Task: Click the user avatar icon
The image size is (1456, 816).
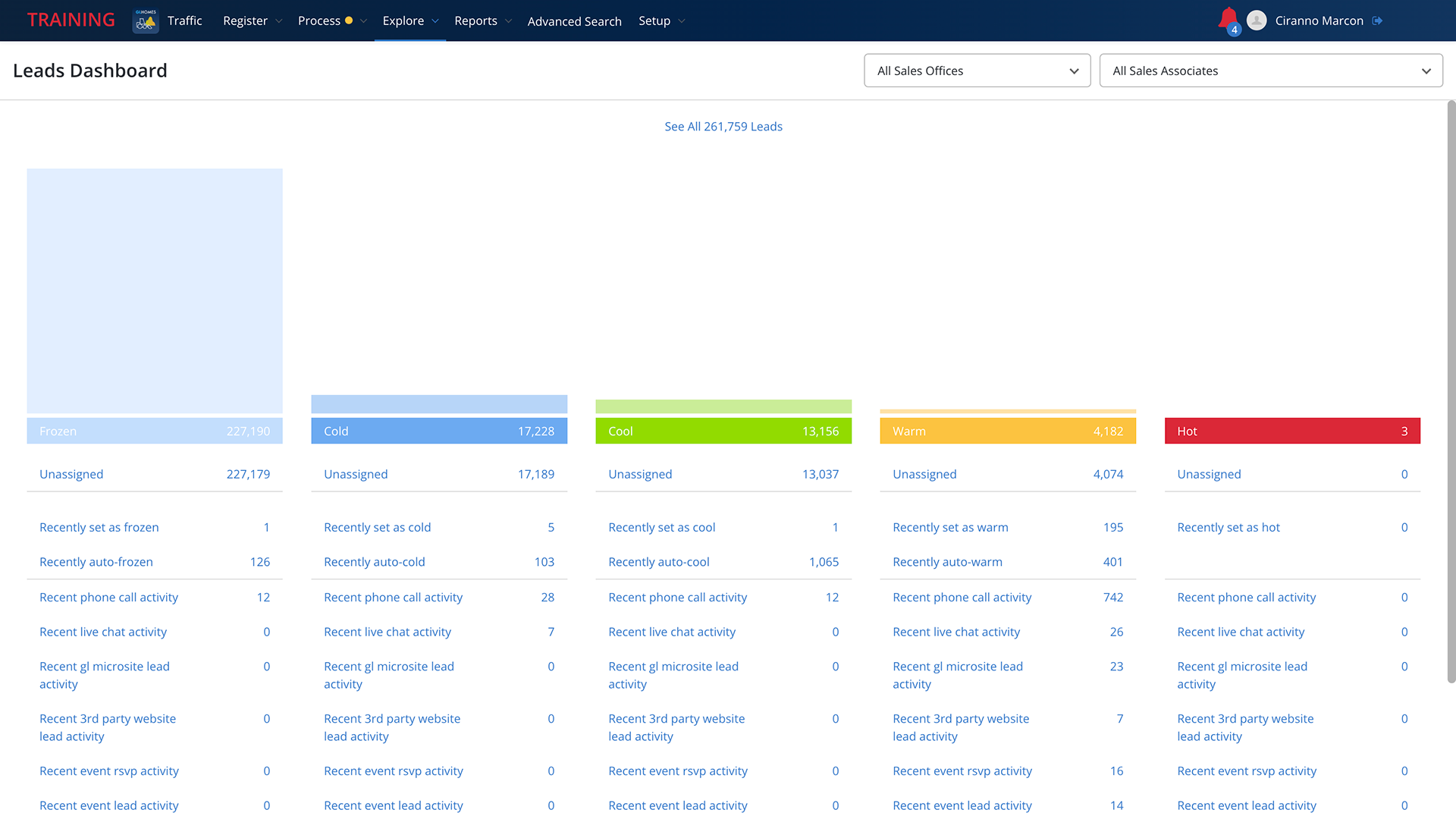Action: click(1257, 20)
